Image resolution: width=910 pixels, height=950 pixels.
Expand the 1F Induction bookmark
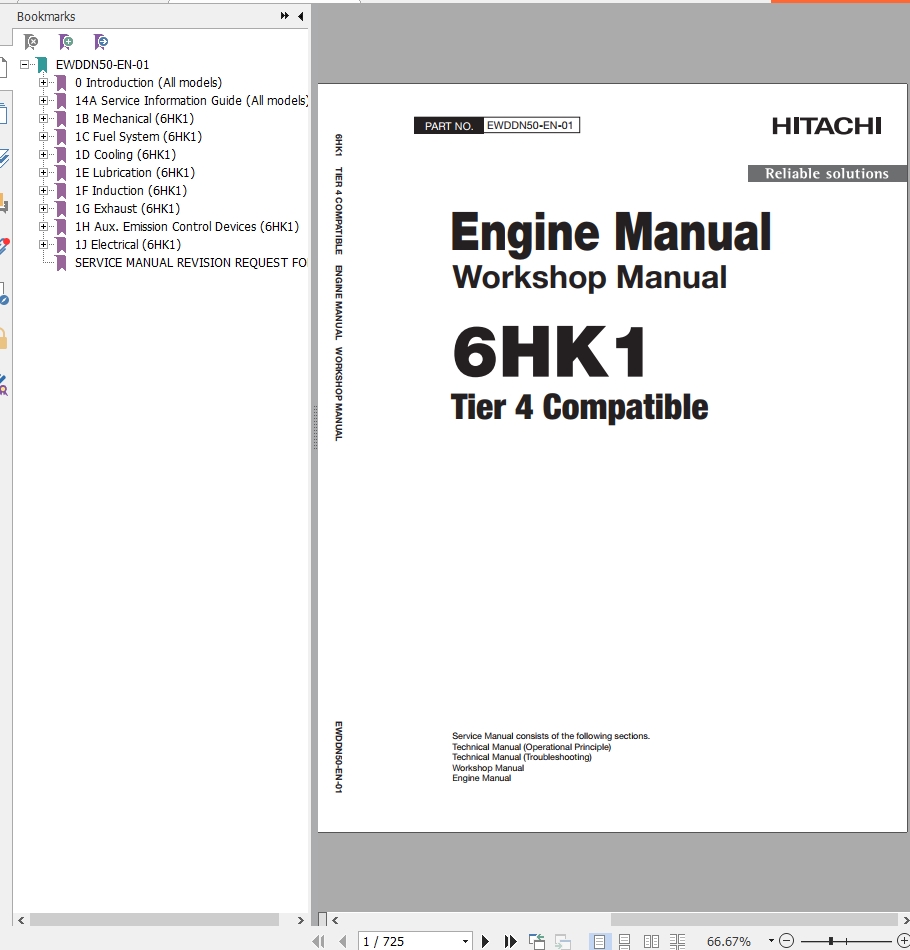click(44, 190)
